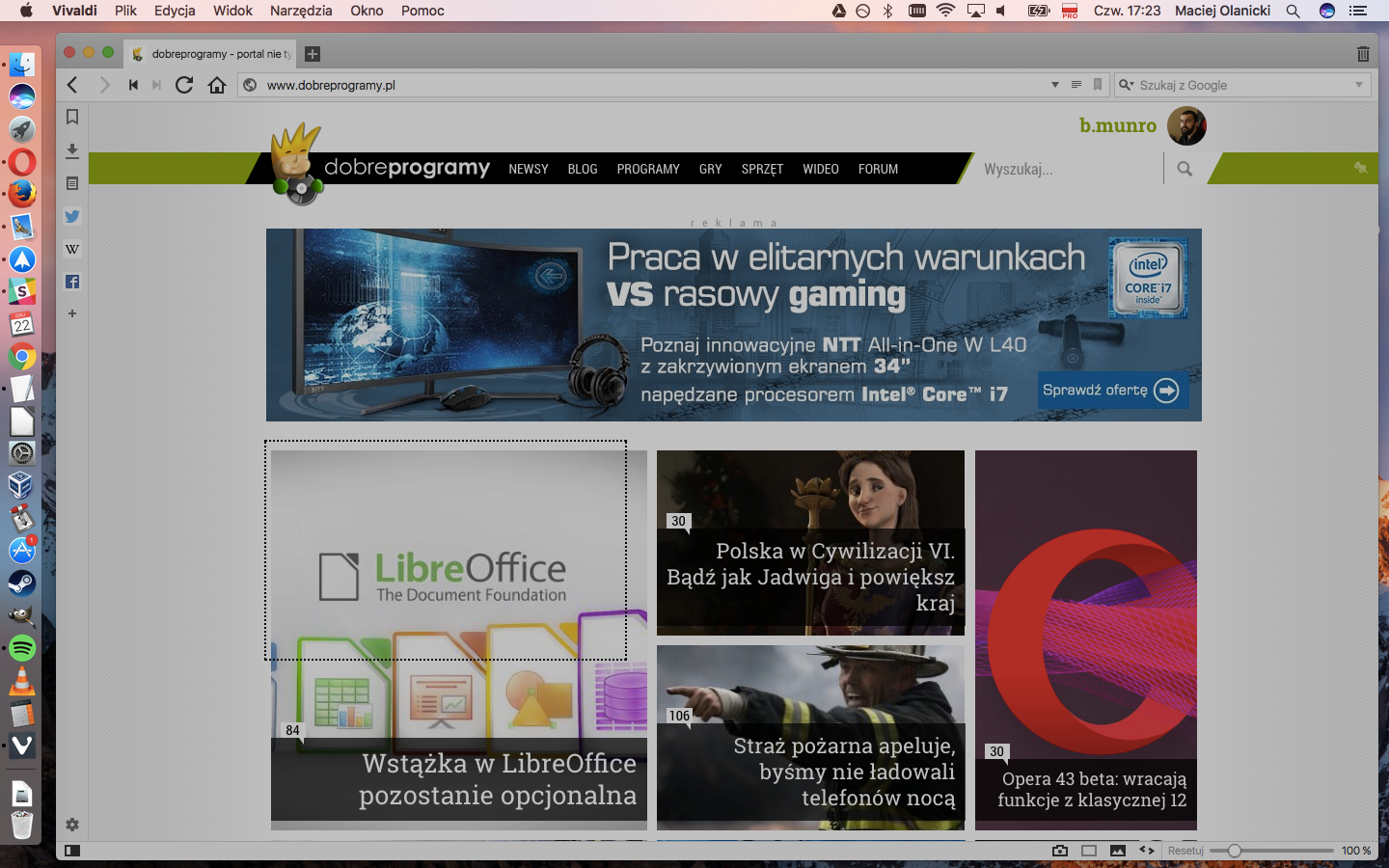Open the Okno menu
Image resolution: width=1389 pixels, height=868 pixels.
[x=367, y=11]
